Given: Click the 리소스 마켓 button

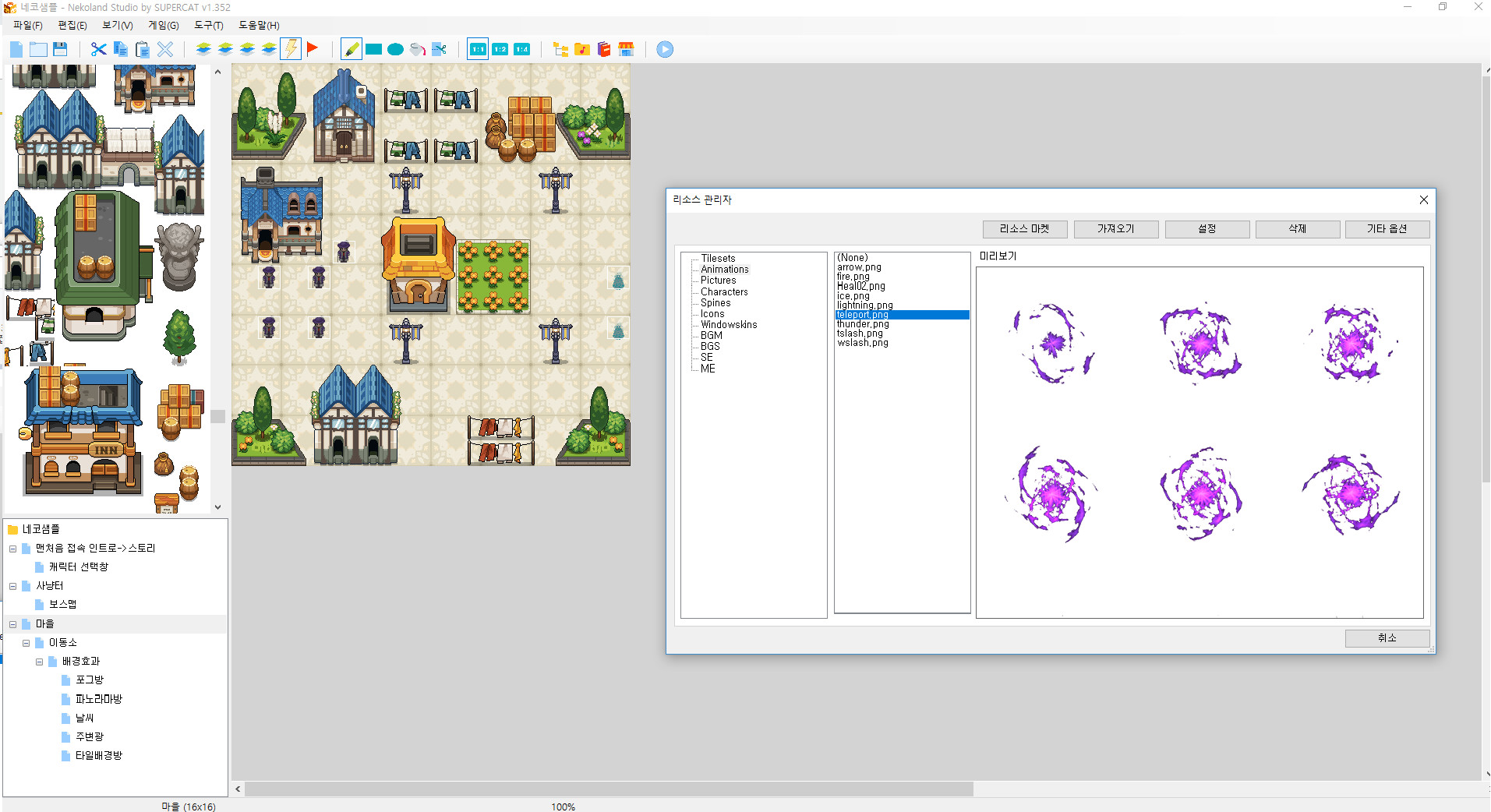Looking at the screenshot, I should [x=1025, y=228].
